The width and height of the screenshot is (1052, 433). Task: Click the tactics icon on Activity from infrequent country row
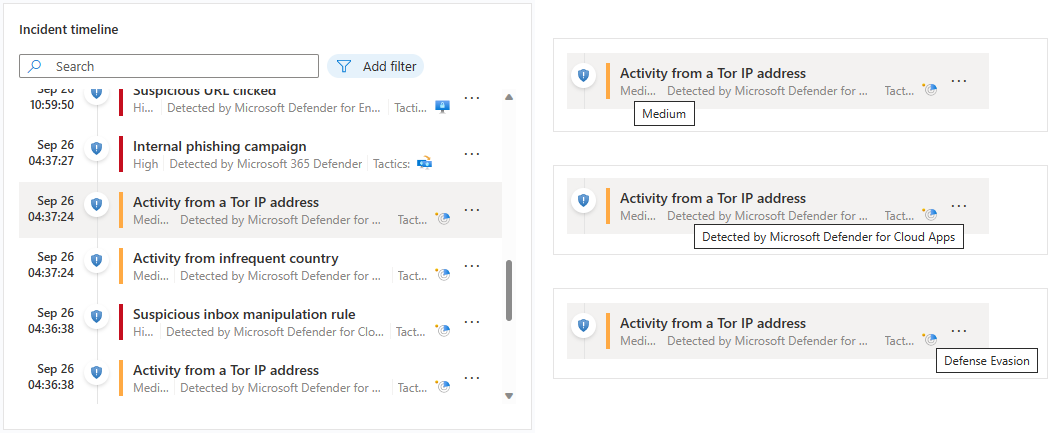click(443, 275)
